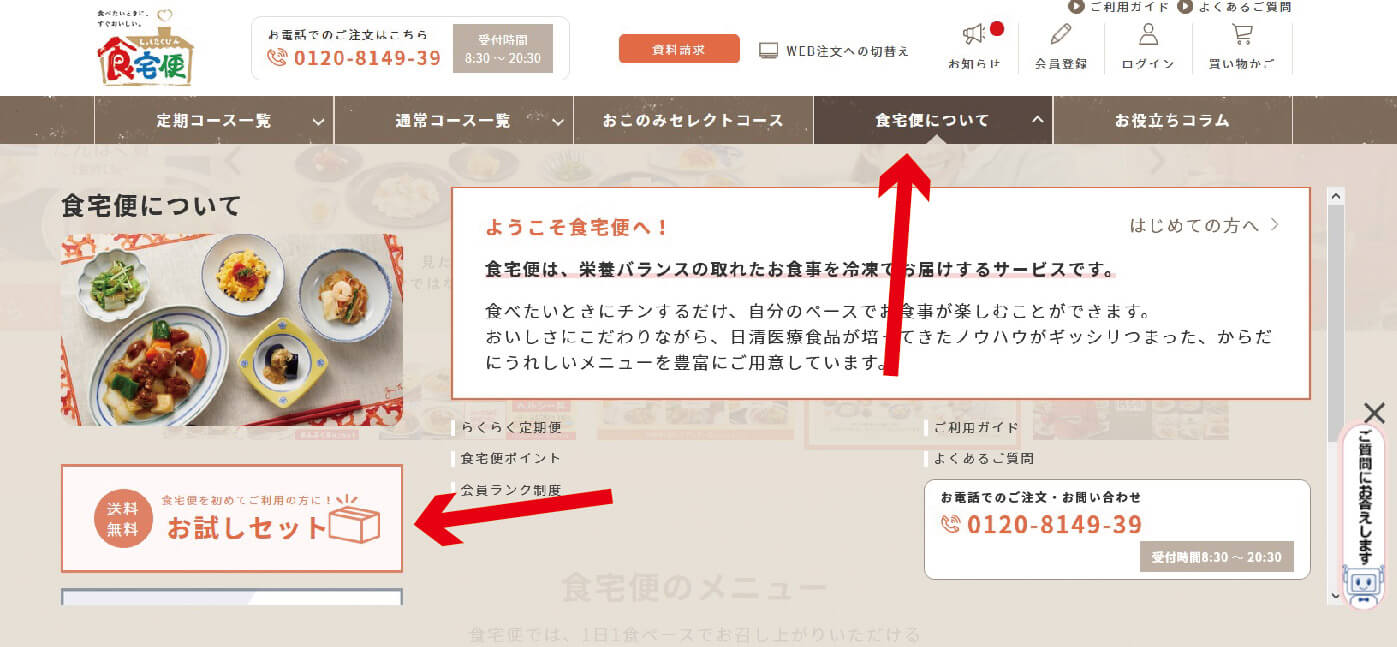Screen dimensions: 1397x647
Task: Close the ご質問にお答えします chat widget
Action: point(1375,412)
